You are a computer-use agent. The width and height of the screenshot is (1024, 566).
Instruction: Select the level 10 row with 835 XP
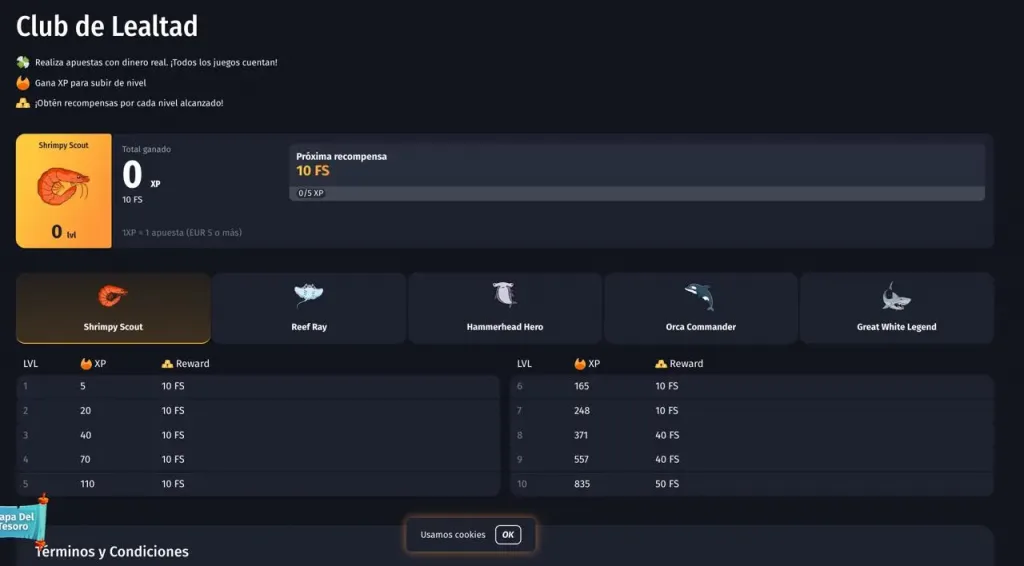(x=753, y=484)
